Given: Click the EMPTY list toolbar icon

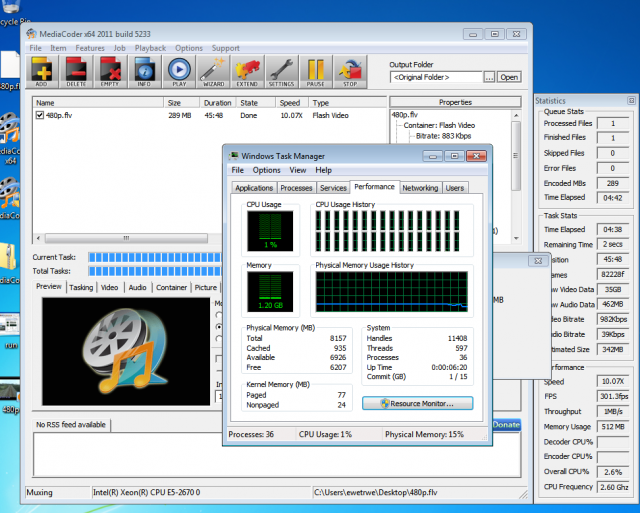Looking at the screenshot, I should [110, 71].
